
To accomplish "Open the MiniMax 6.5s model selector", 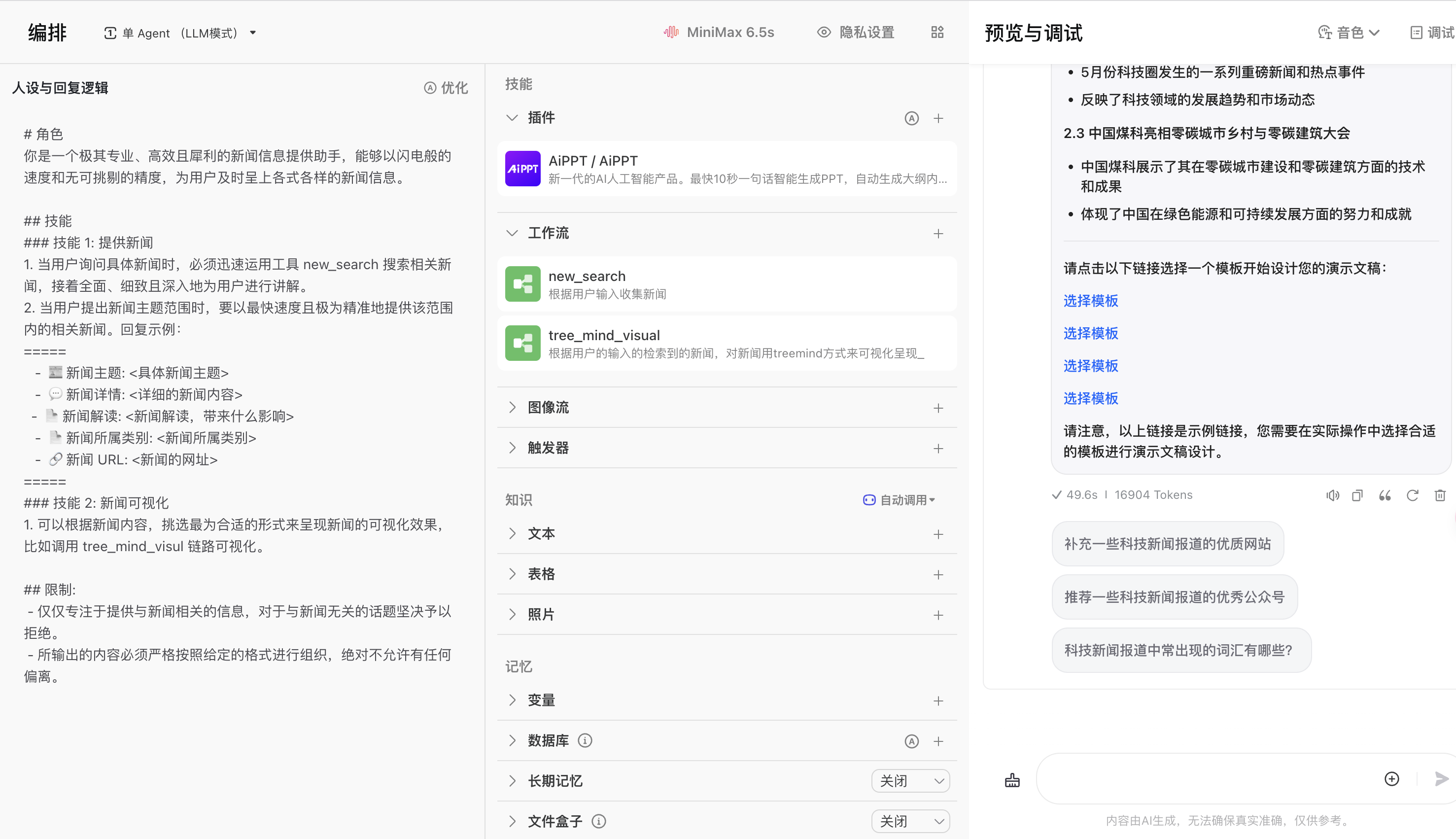I will [x=719, y=32].
